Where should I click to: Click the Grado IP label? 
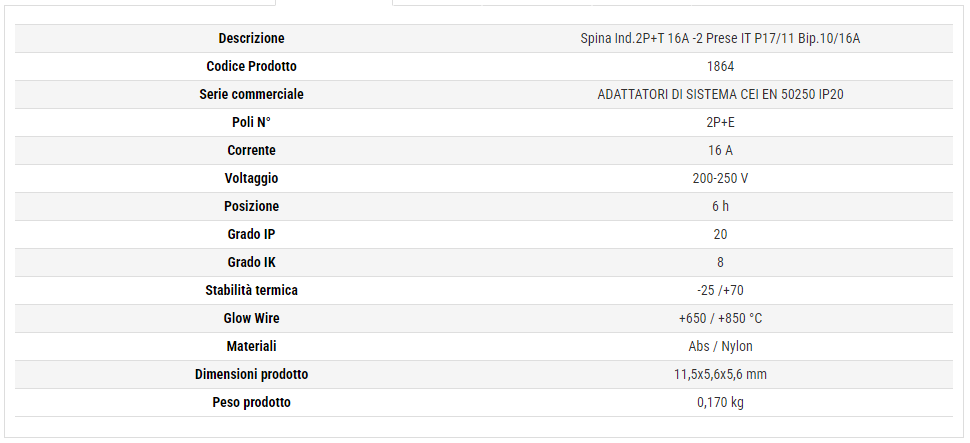pos(251,235)
